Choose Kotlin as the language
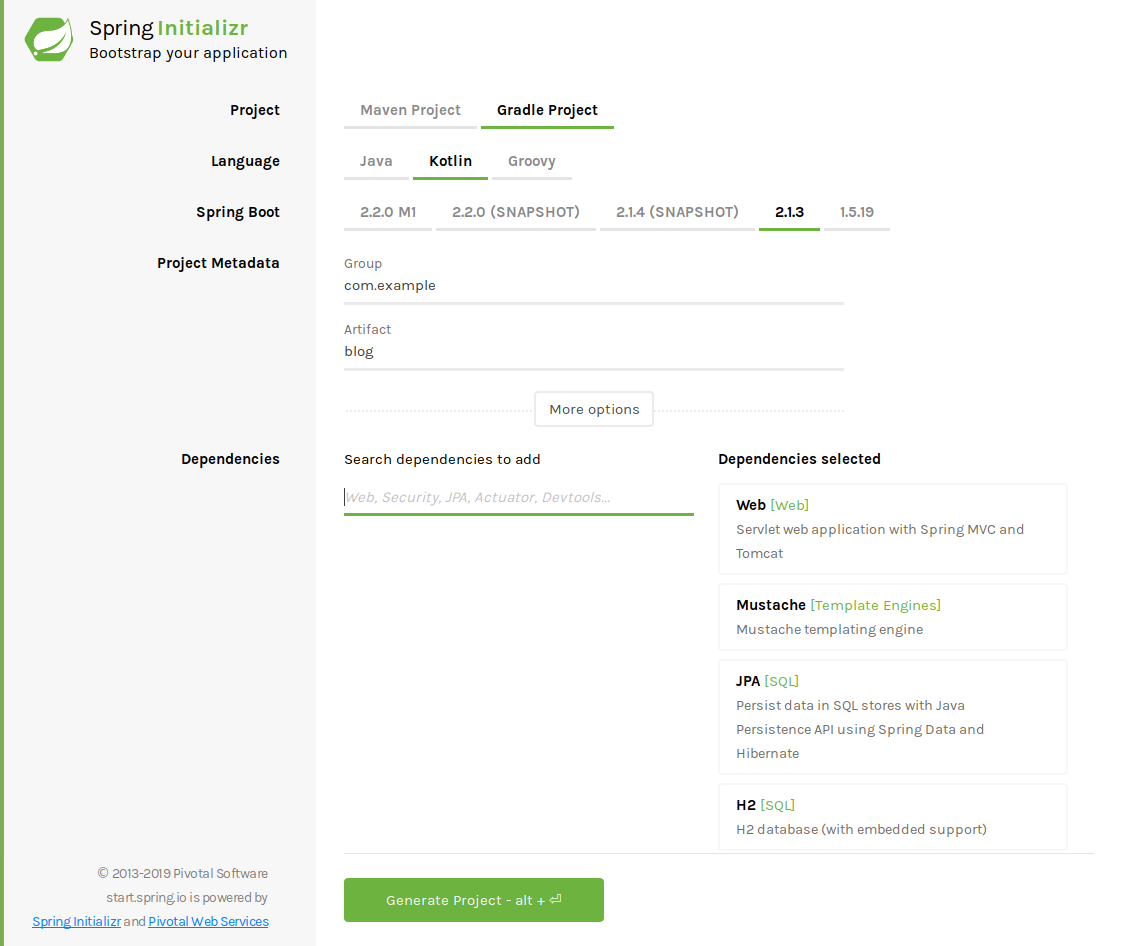The height and width of the screenshot is (946, 1140). [450, 161]
